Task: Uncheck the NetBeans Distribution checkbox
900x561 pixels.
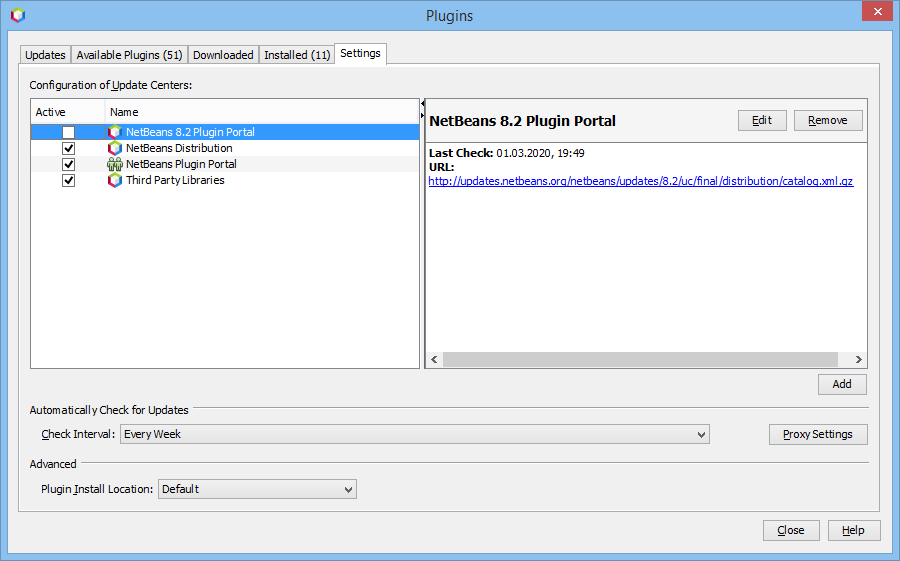Action: point(68,148)
